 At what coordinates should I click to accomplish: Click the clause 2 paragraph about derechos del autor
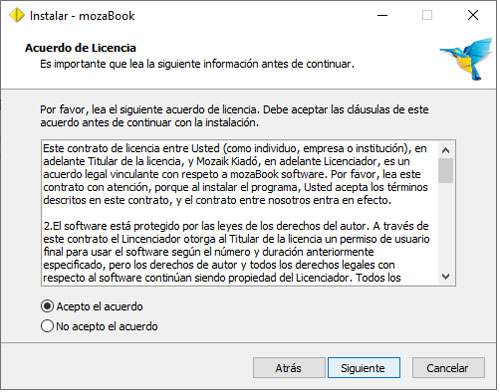tap(236, 252)
